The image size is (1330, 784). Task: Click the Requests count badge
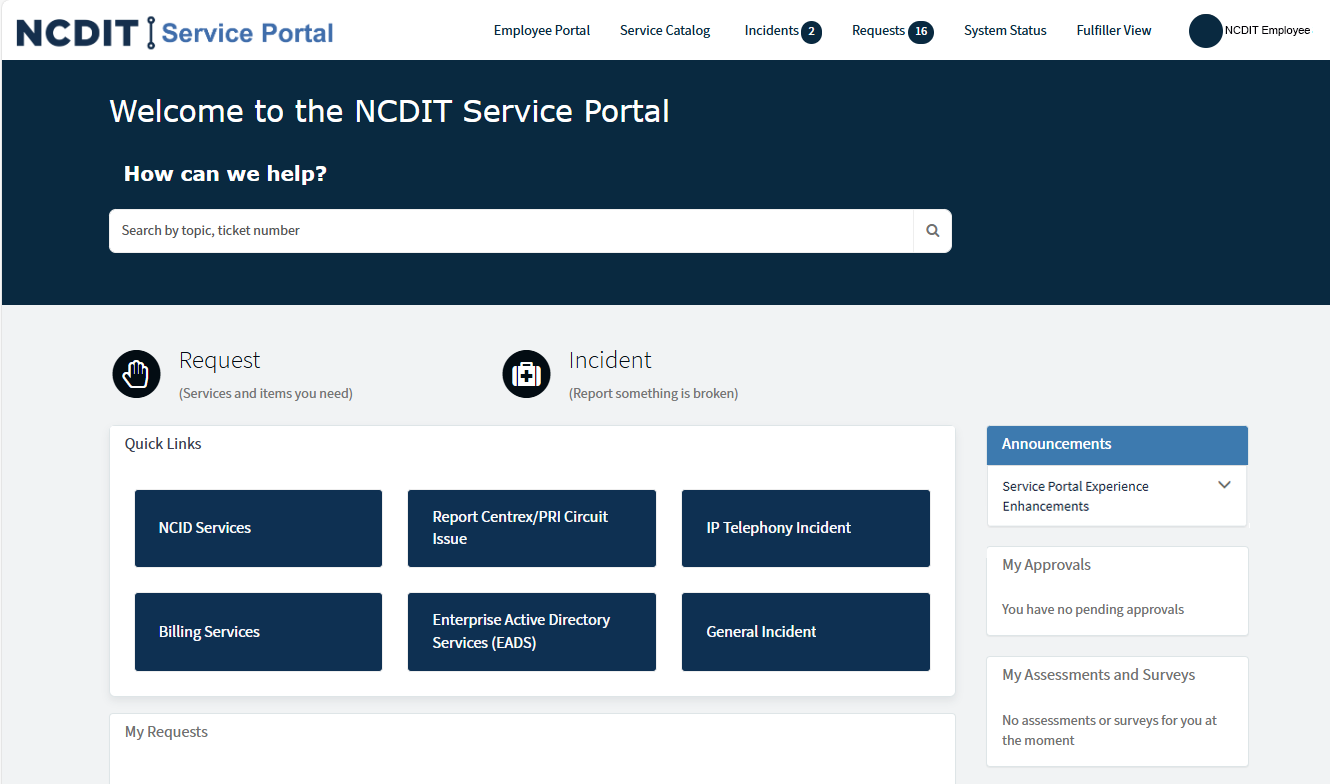pos(921,31)
